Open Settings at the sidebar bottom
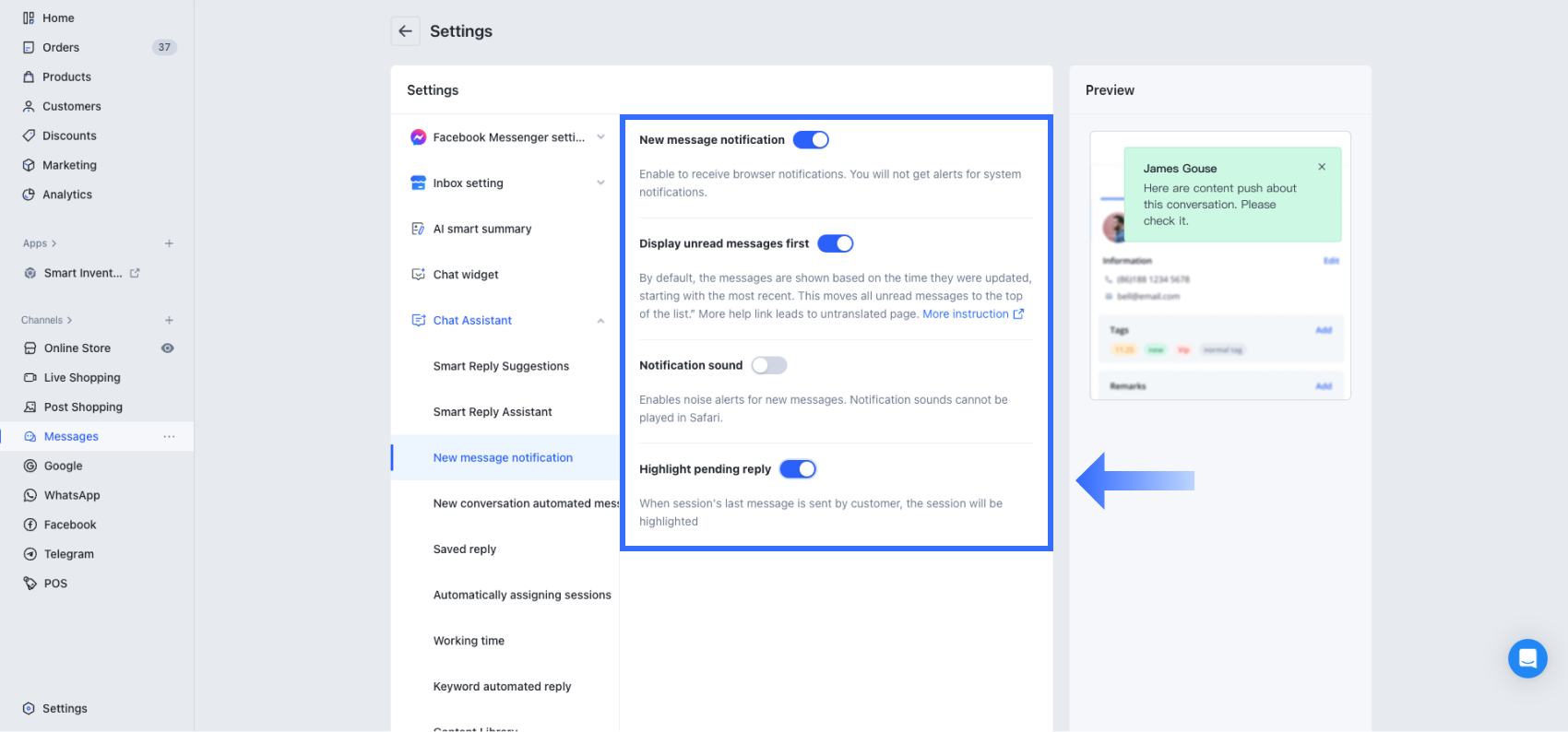1568x732 pixels. pyautogui.click(x=65, y=708)
